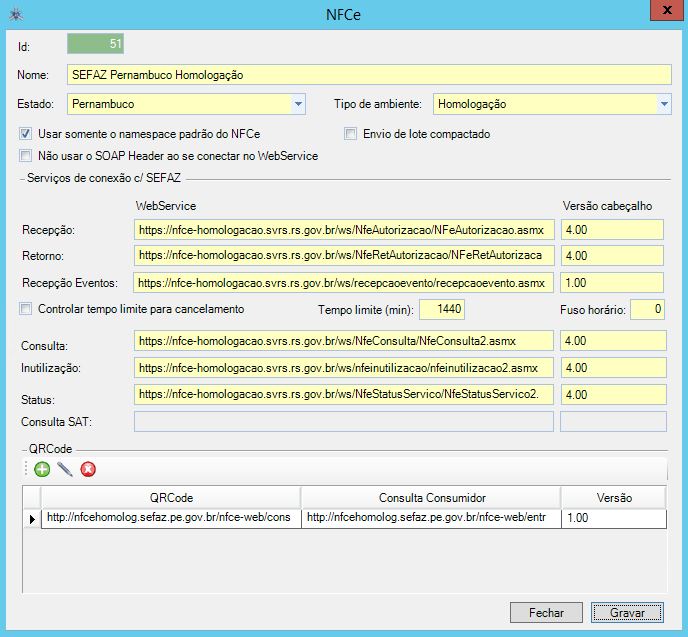688x637 pixels.
Task: Toggle Usar somente o namespace padrão do NFCe
Action: (x=25, y=133)
